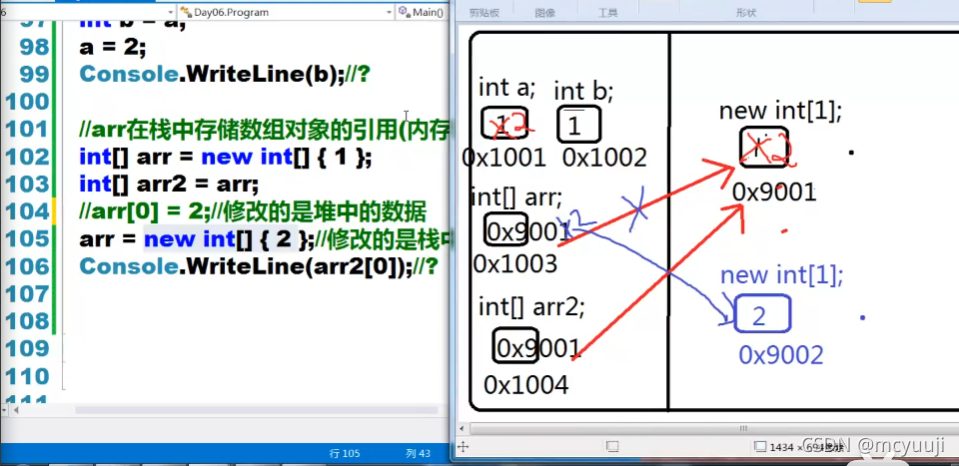Click the '//arr在栈中存储数组对象的引用' comment line
The image size is (959, 466).
pyautogui.click(x=265, y=130)
